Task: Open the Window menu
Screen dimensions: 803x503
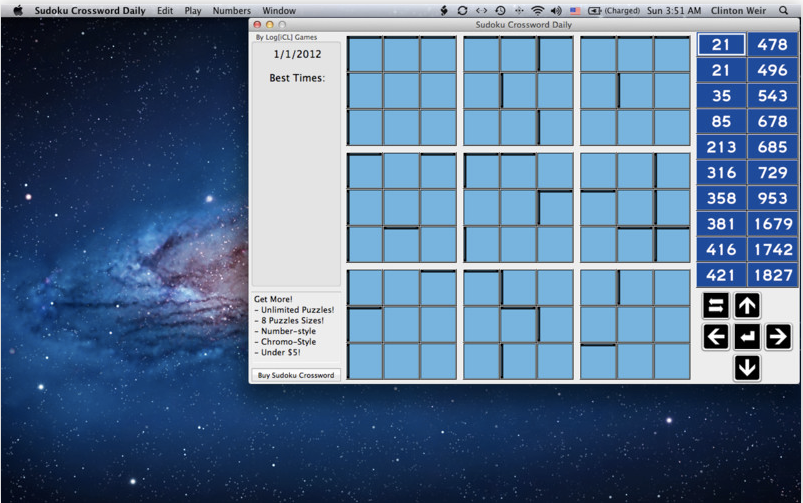Action: click(279, 10)
